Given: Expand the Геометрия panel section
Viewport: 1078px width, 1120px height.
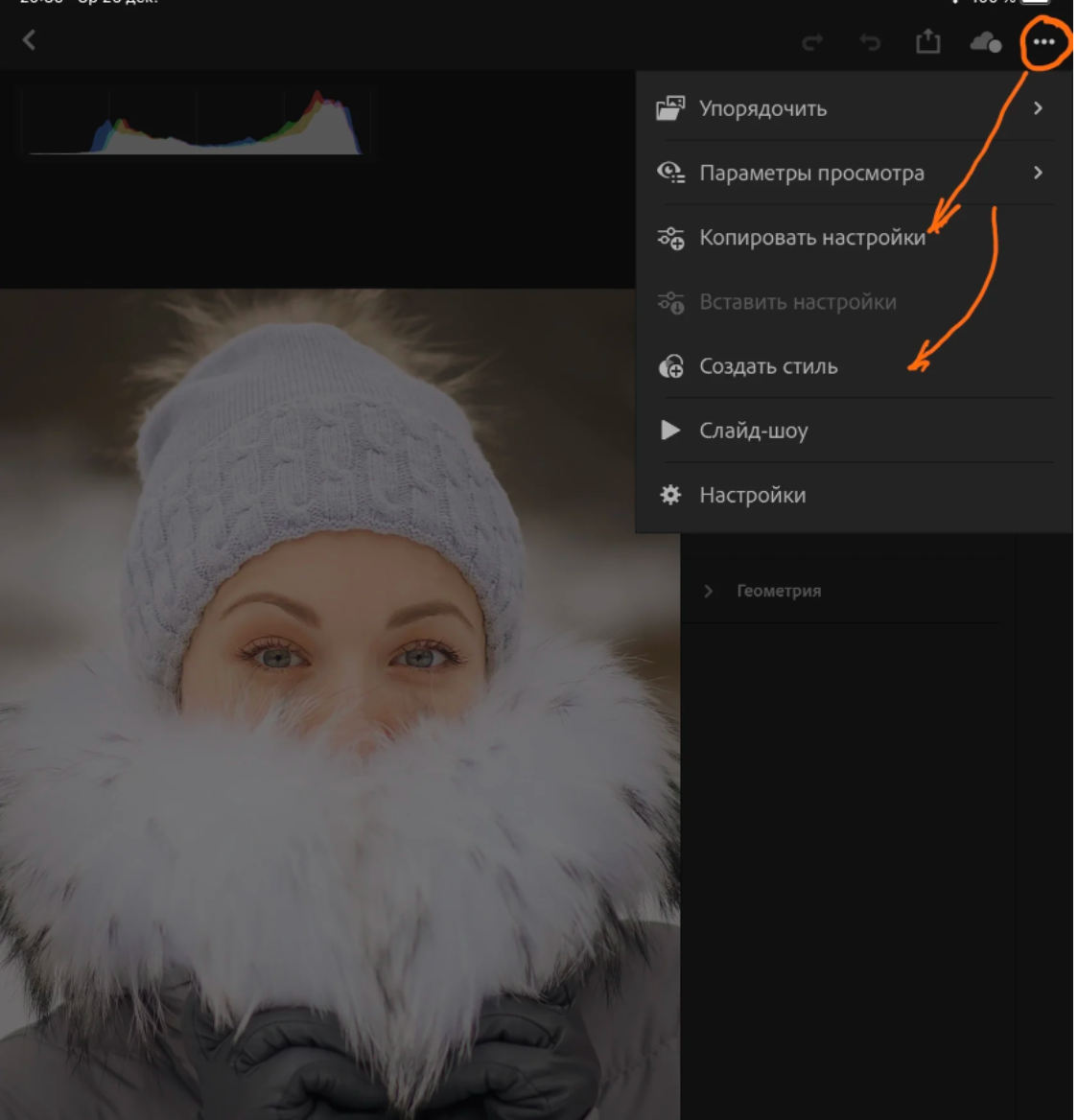Looking at the screenshot, I should [709, 591].
